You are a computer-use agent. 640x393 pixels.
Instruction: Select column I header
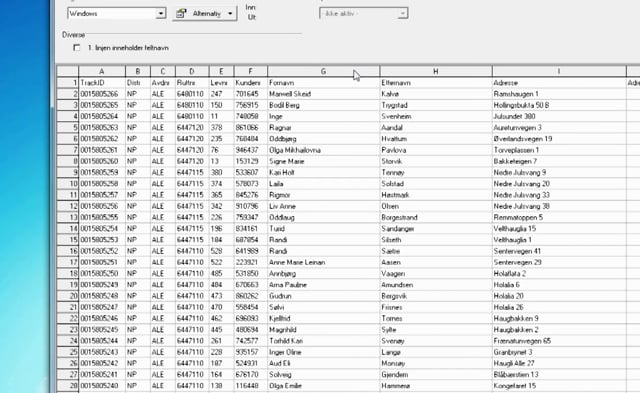point(559,71)
